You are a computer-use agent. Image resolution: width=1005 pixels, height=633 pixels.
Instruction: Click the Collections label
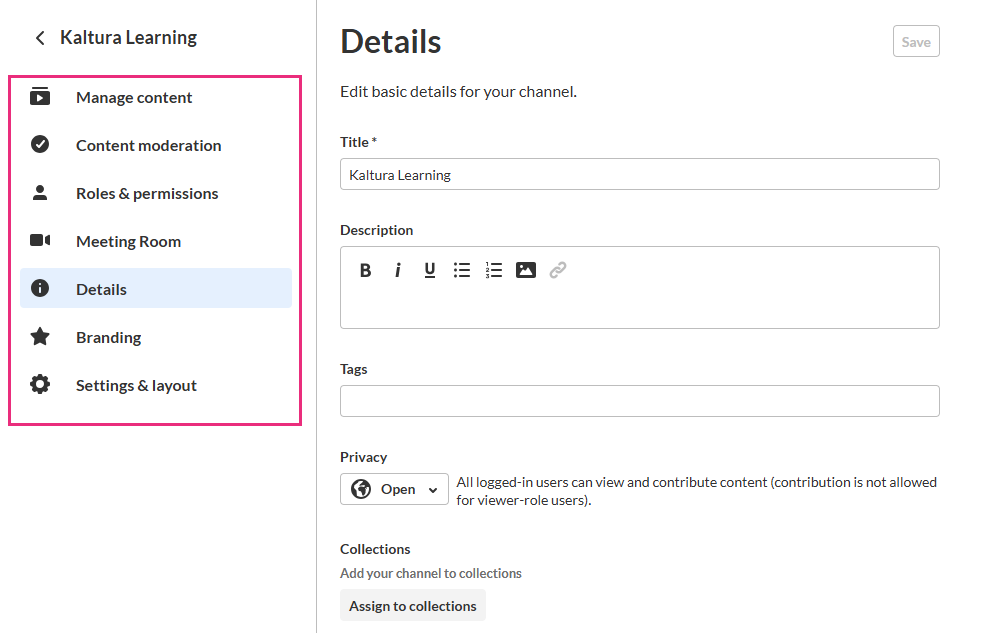(375, 549)
